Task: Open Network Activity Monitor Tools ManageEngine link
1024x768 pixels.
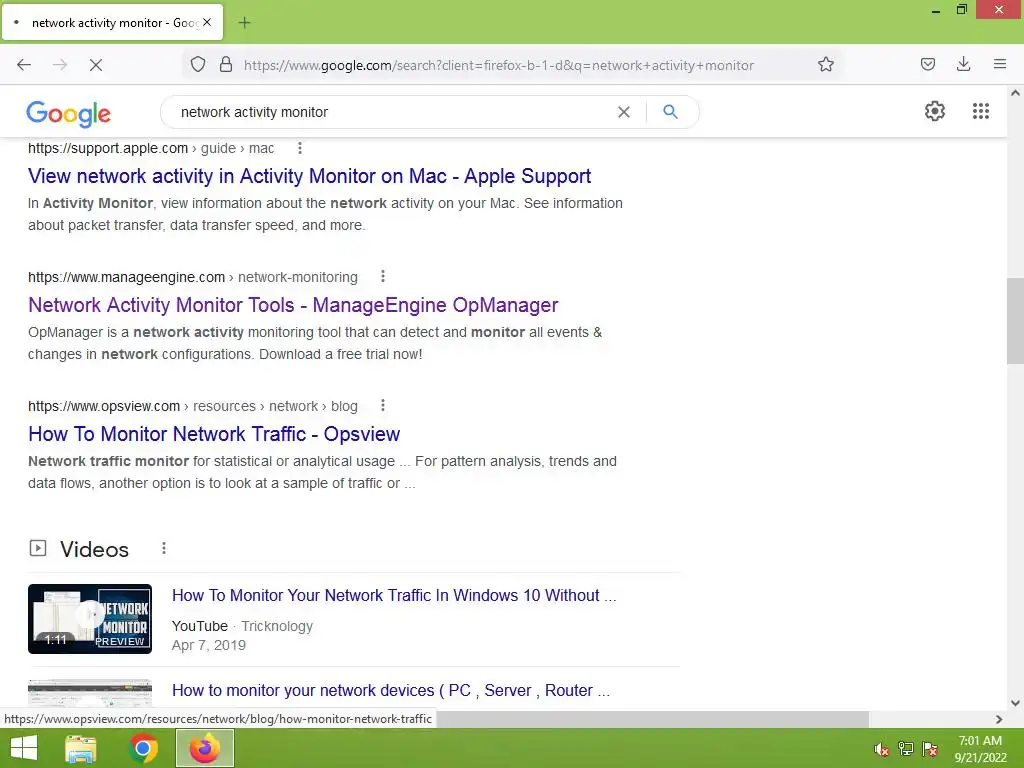Action: [x=293, y=305]
